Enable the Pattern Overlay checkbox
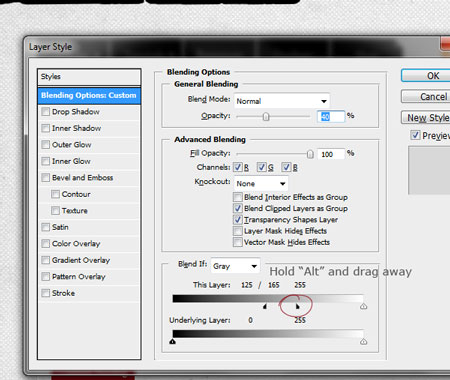 coord(46,277)
